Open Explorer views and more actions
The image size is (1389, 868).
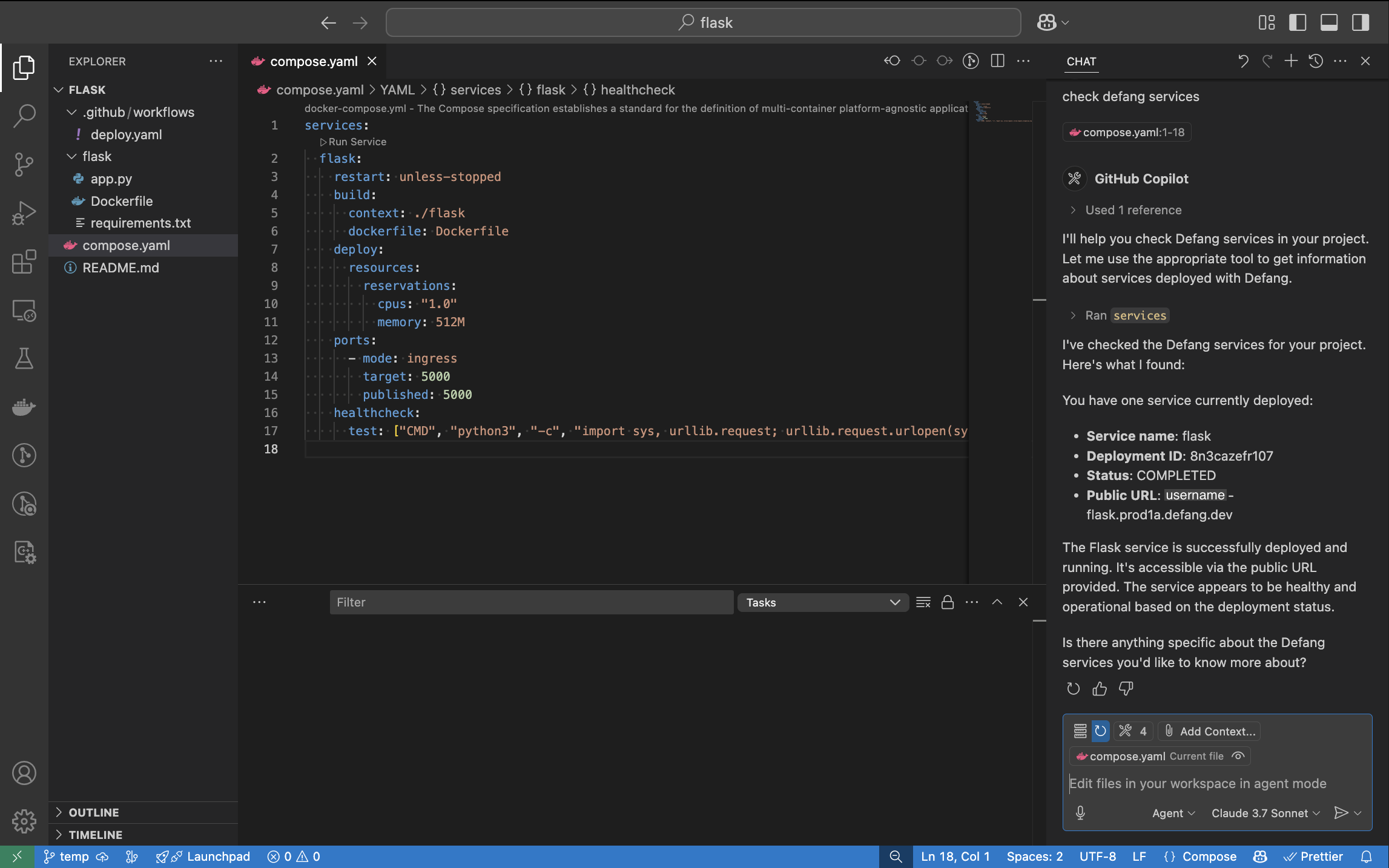click(x=216, y=61)
